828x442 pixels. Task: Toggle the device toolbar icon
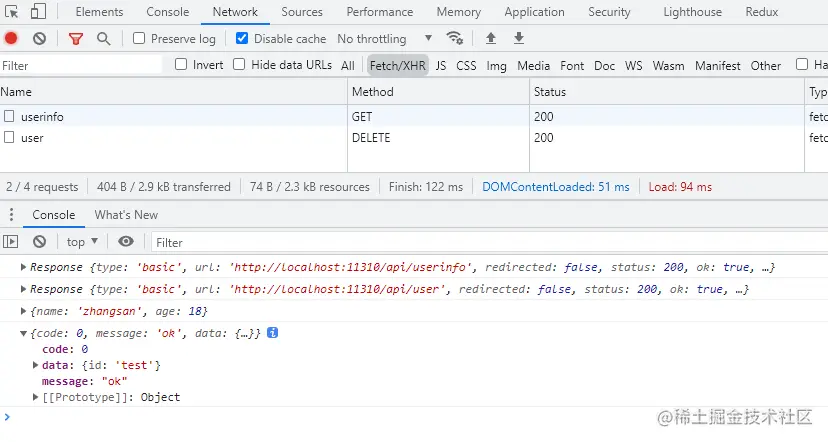37,12
